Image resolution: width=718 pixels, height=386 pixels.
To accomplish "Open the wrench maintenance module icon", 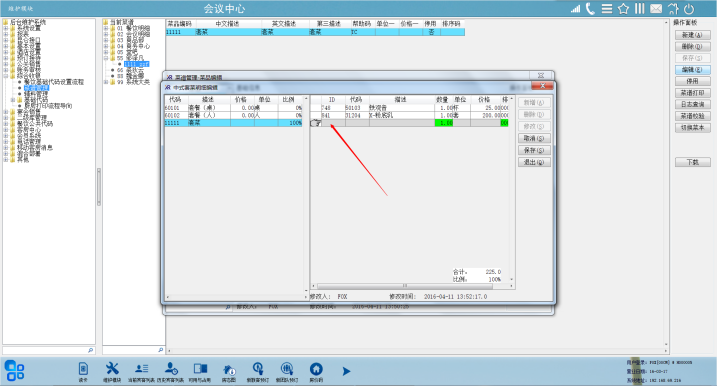I will [x=112, y=369].
